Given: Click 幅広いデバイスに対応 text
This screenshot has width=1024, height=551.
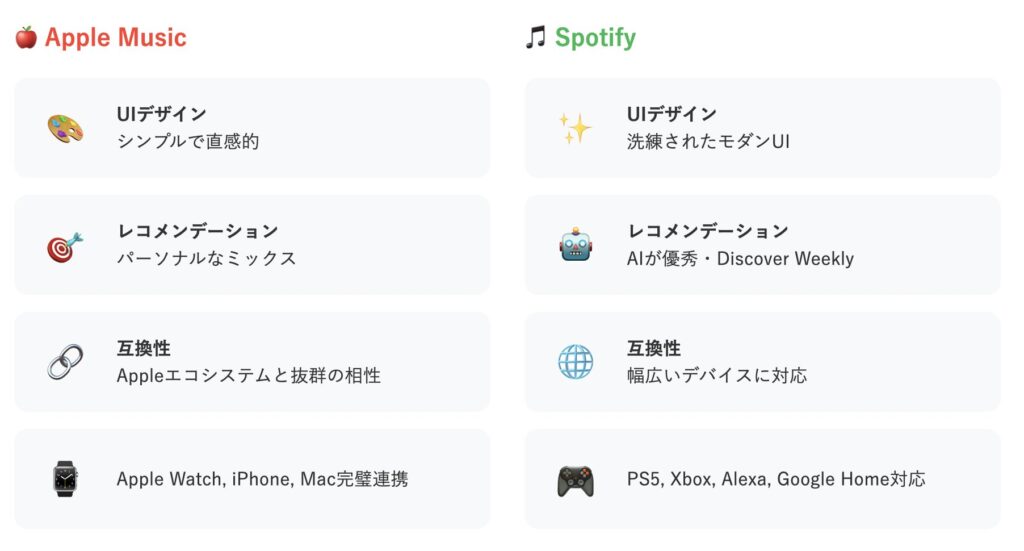Looking at the screenshot, I should 717,375.
